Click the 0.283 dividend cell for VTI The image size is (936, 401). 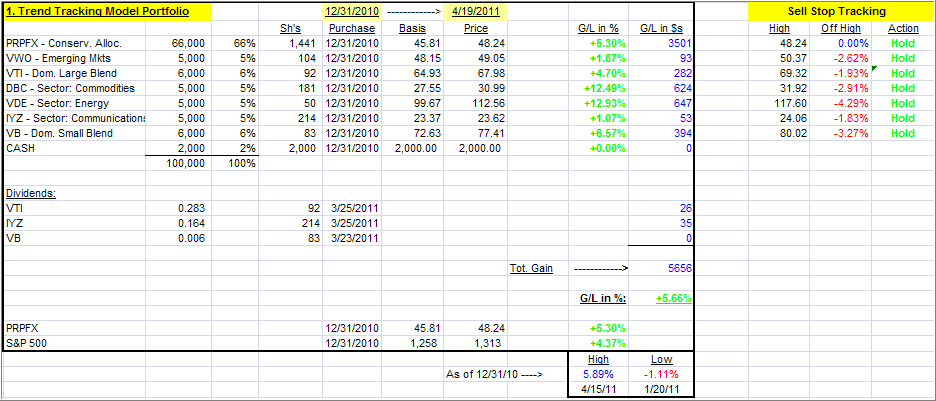(x=179, y=208)
